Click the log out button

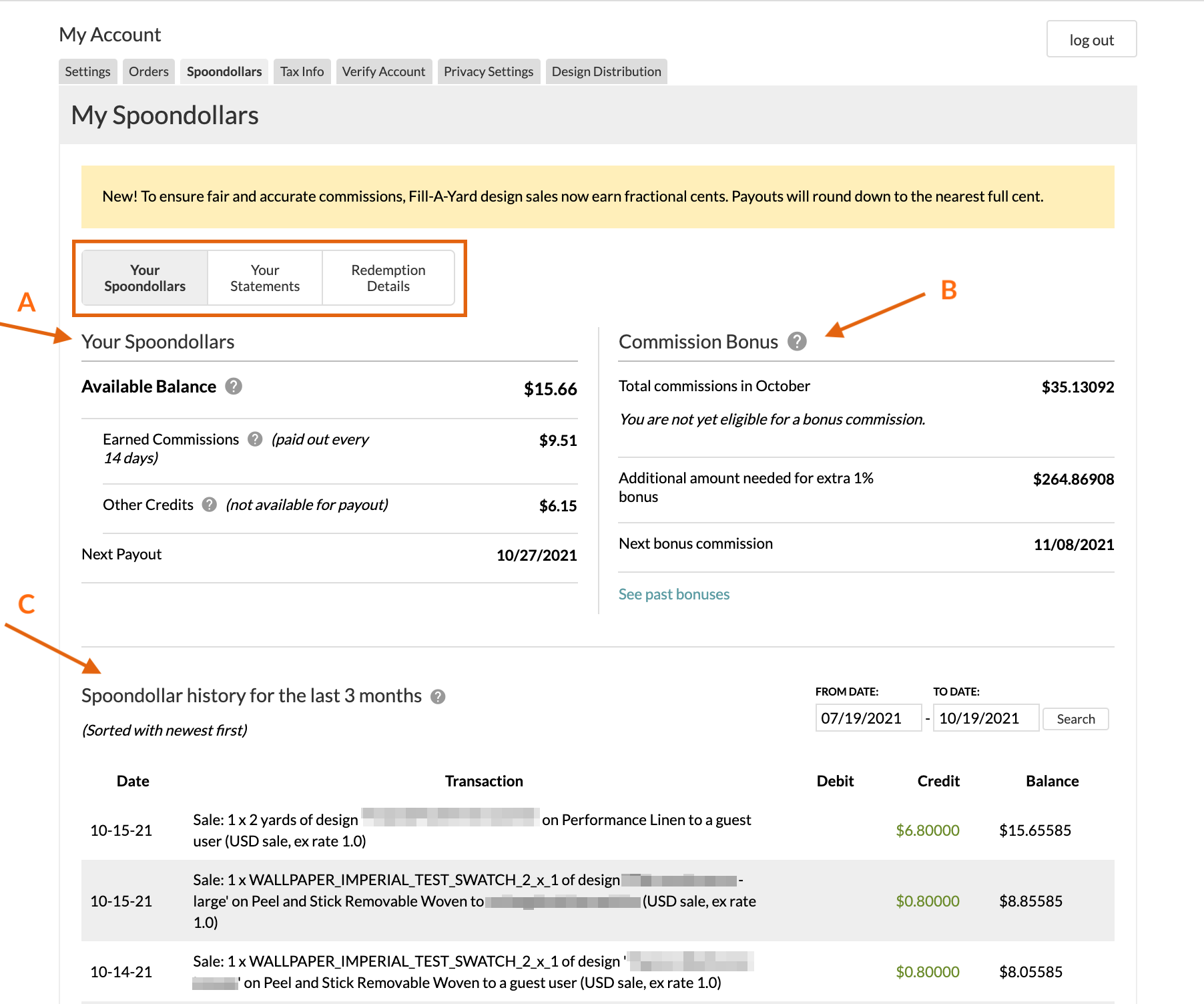click(1091, 39)
